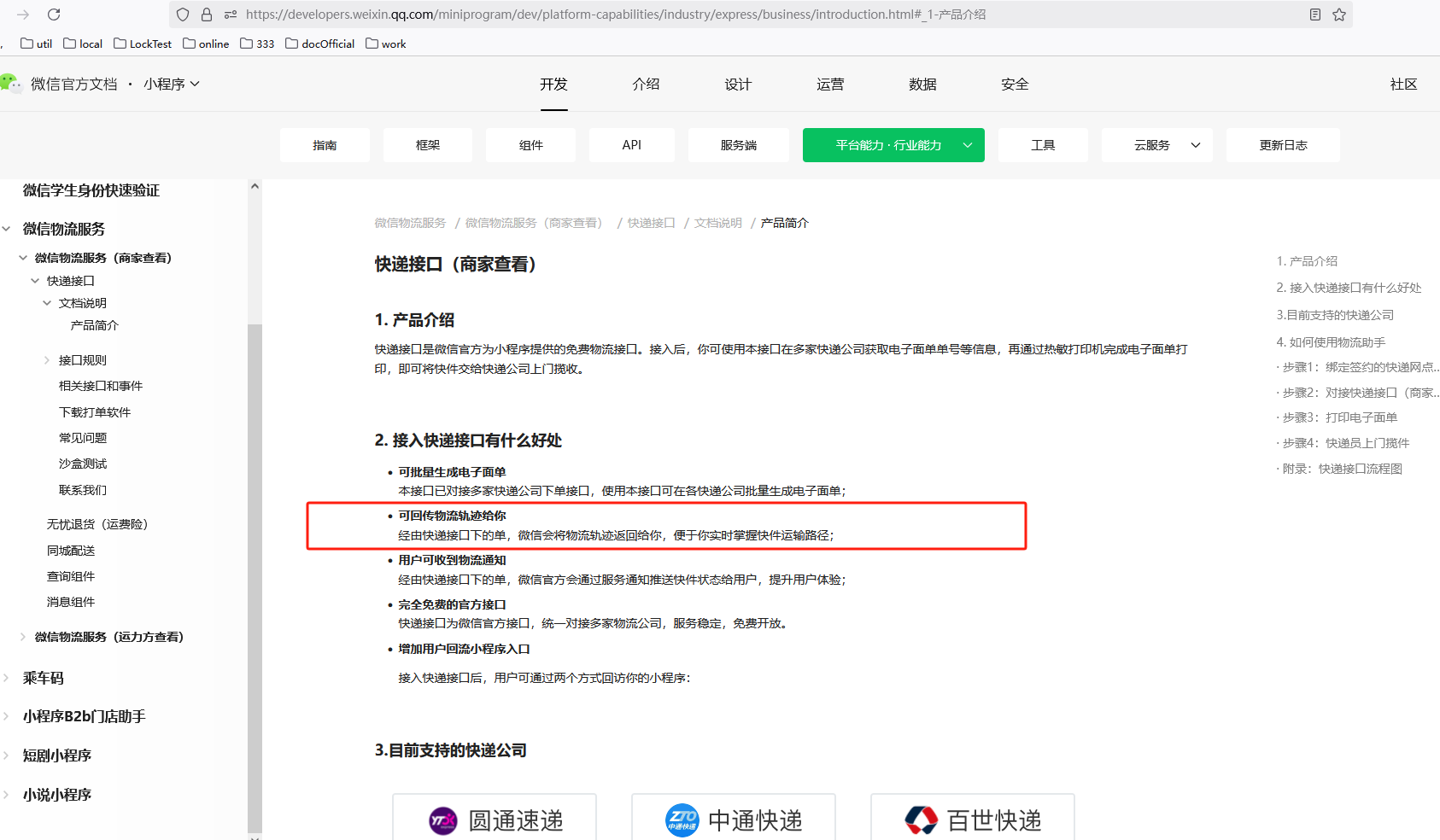The image size is (1440, 840).
Task: Expand the 小说小程序 chevron
Action: 6,795
